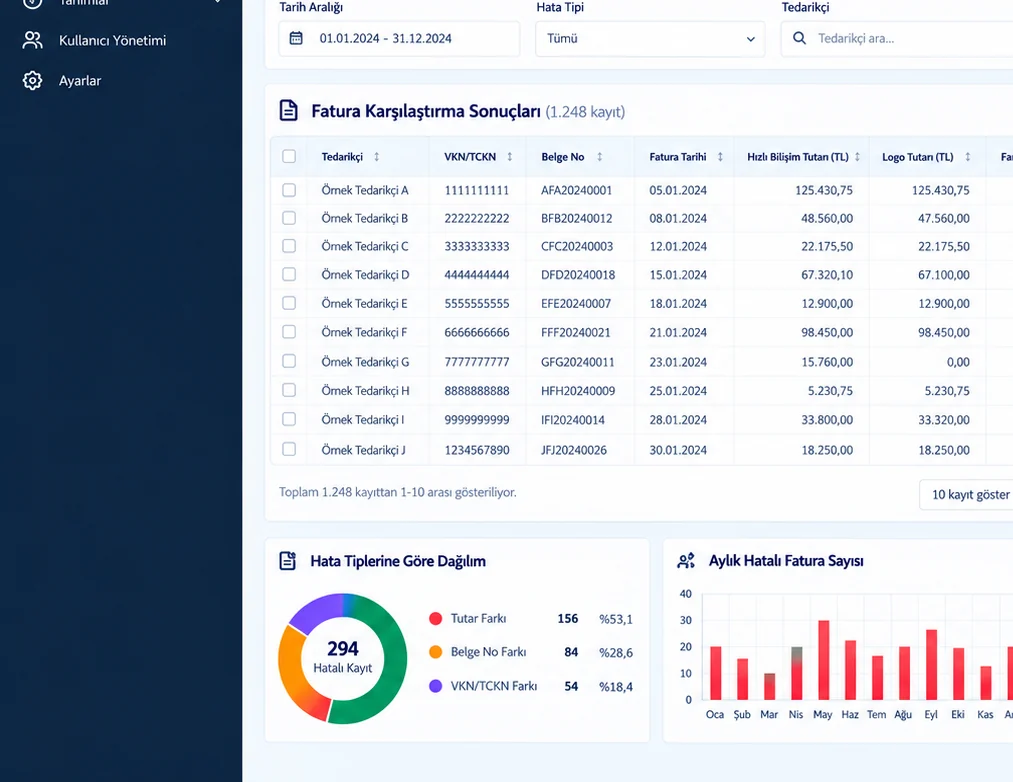Click the invoice date 25.01.2024
This screenshot has width=1013, height=782.
point(678,390)
